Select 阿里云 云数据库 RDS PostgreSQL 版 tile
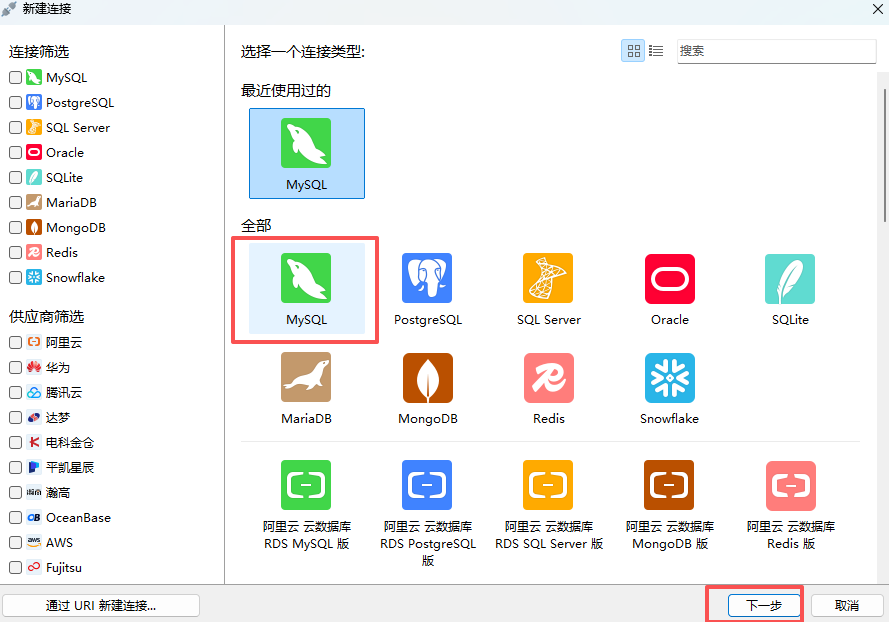Viewport: 889px width, 622px height. (427, 514)
